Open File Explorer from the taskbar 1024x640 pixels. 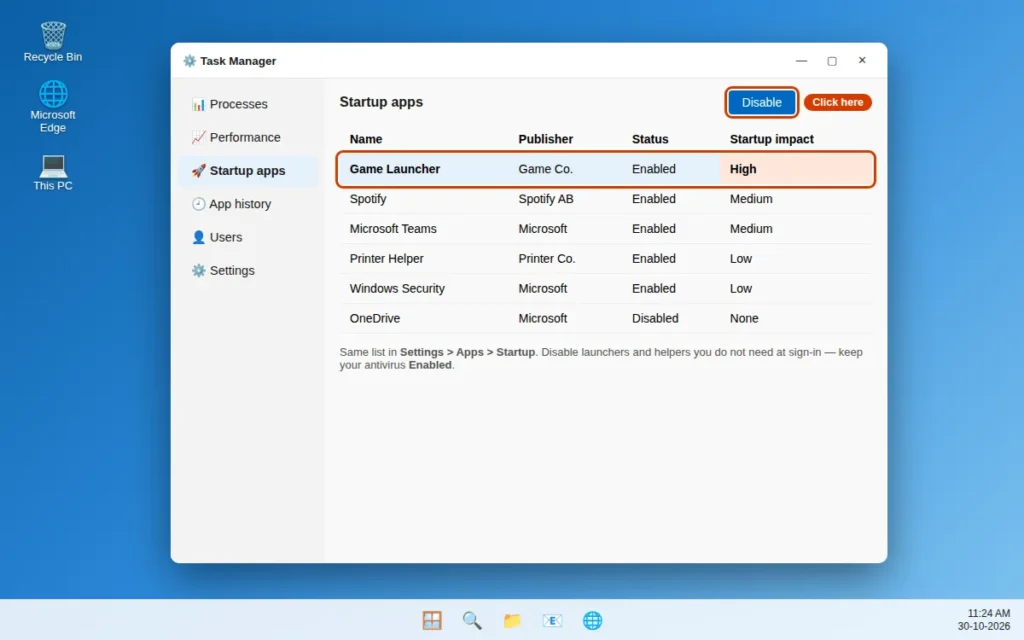(x=512, y=620)
